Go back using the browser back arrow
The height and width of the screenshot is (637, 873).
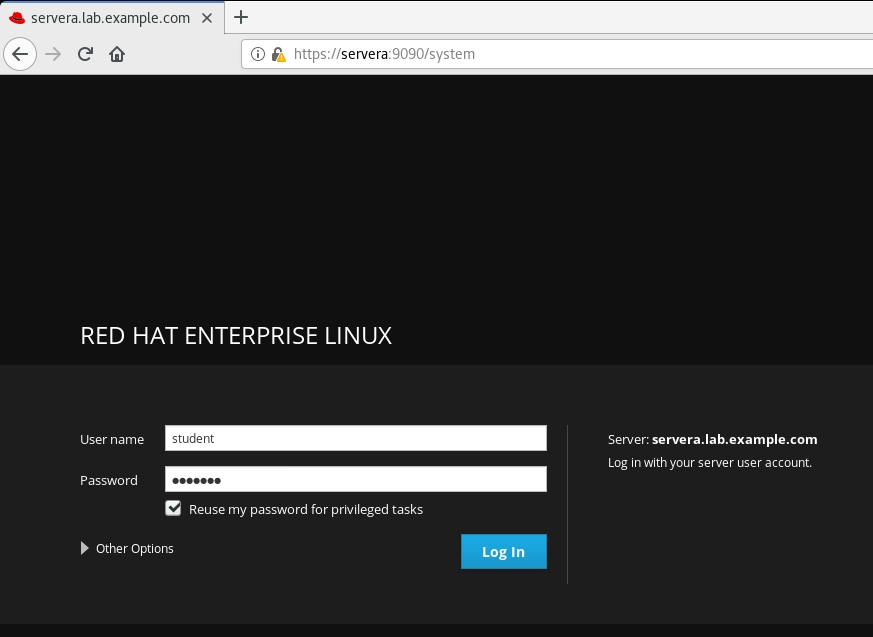(x=20, y=54)
